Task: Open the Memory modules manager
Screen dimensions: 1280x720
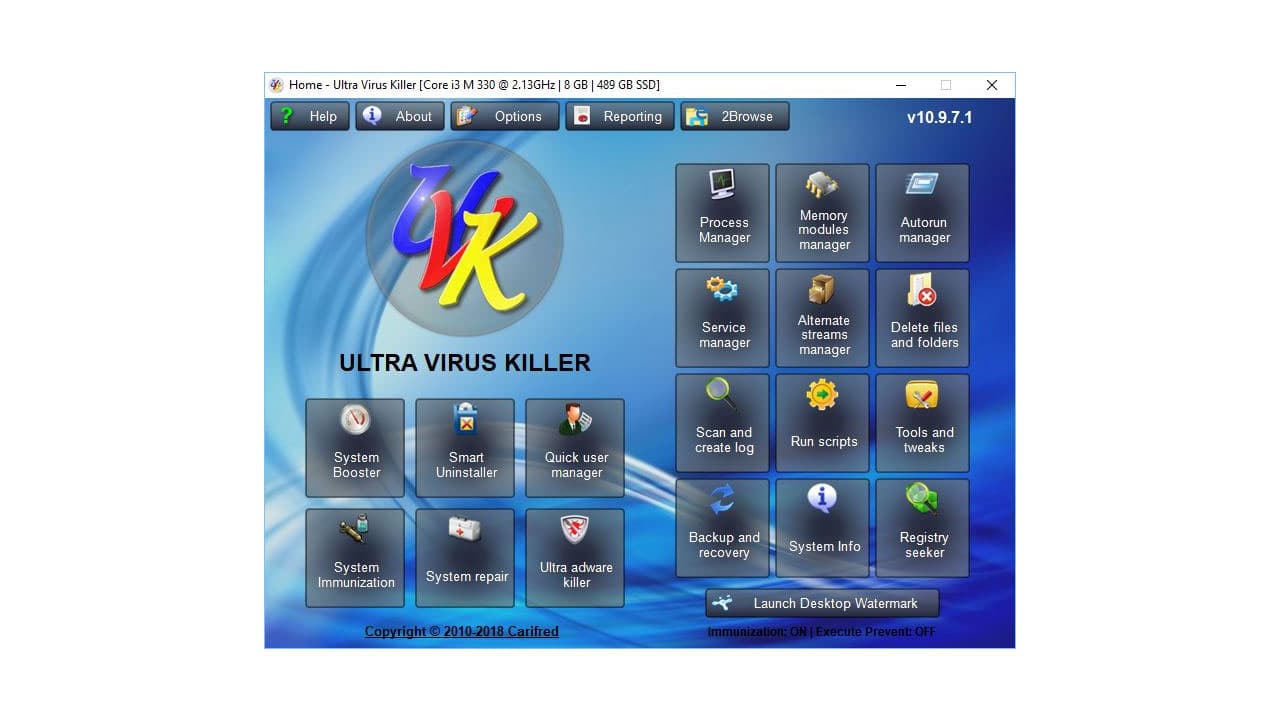Action: [822, 212]
